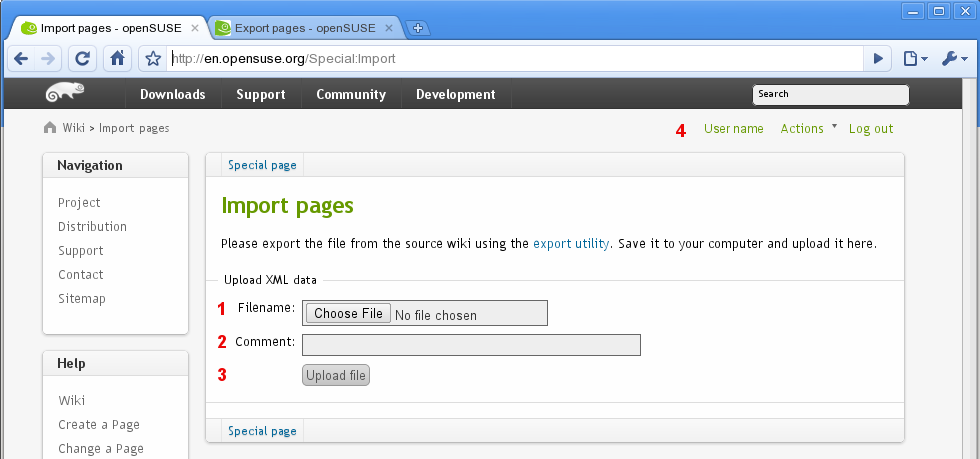Click the Go arrow beside the address bar

878,59
